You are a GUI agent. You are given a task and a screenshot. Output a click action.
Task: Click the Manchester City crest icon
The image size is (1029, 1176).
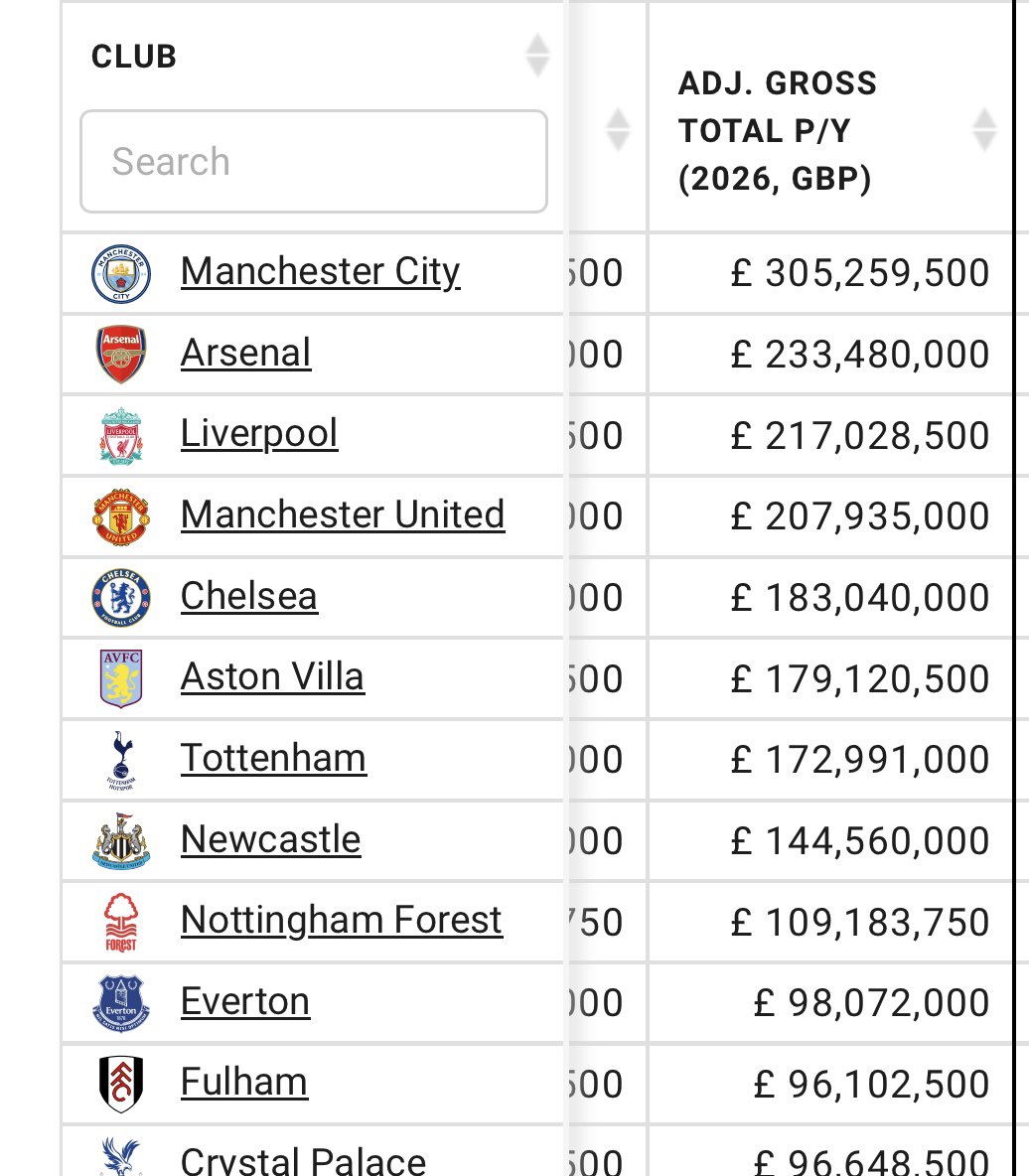pos(121,274)
